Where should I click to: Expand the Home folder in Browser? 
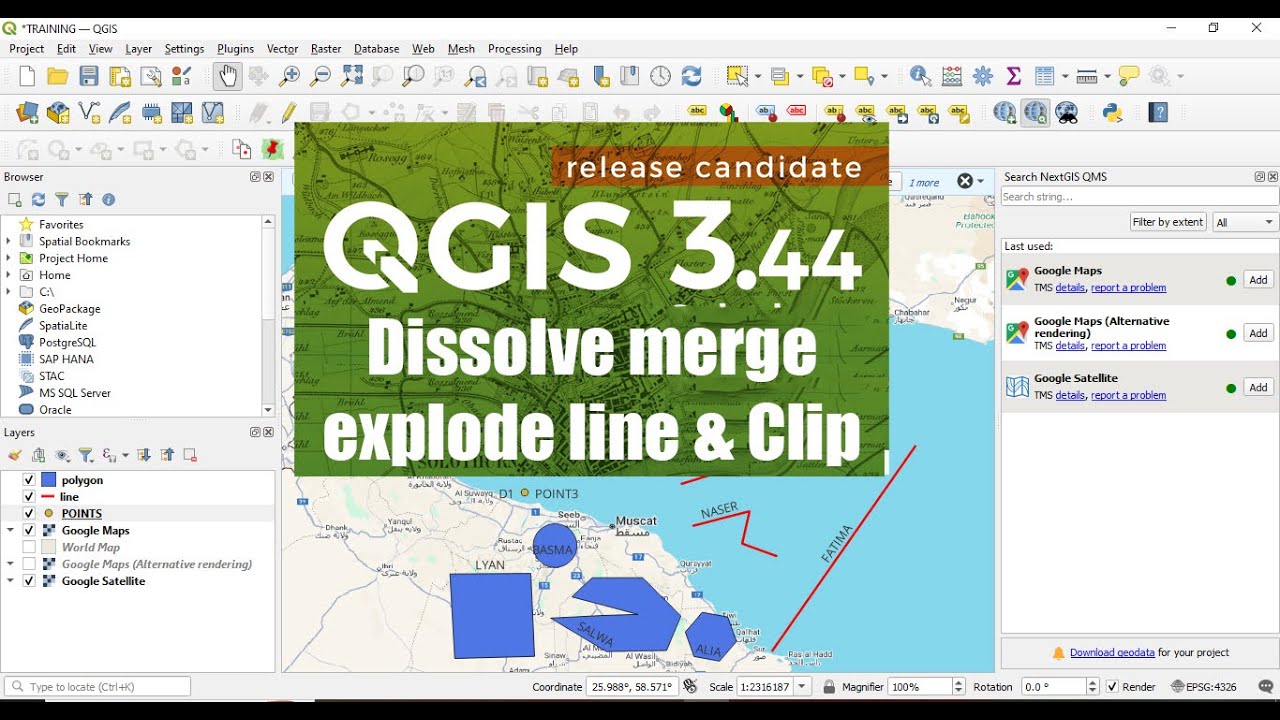(x=8, y=275)
